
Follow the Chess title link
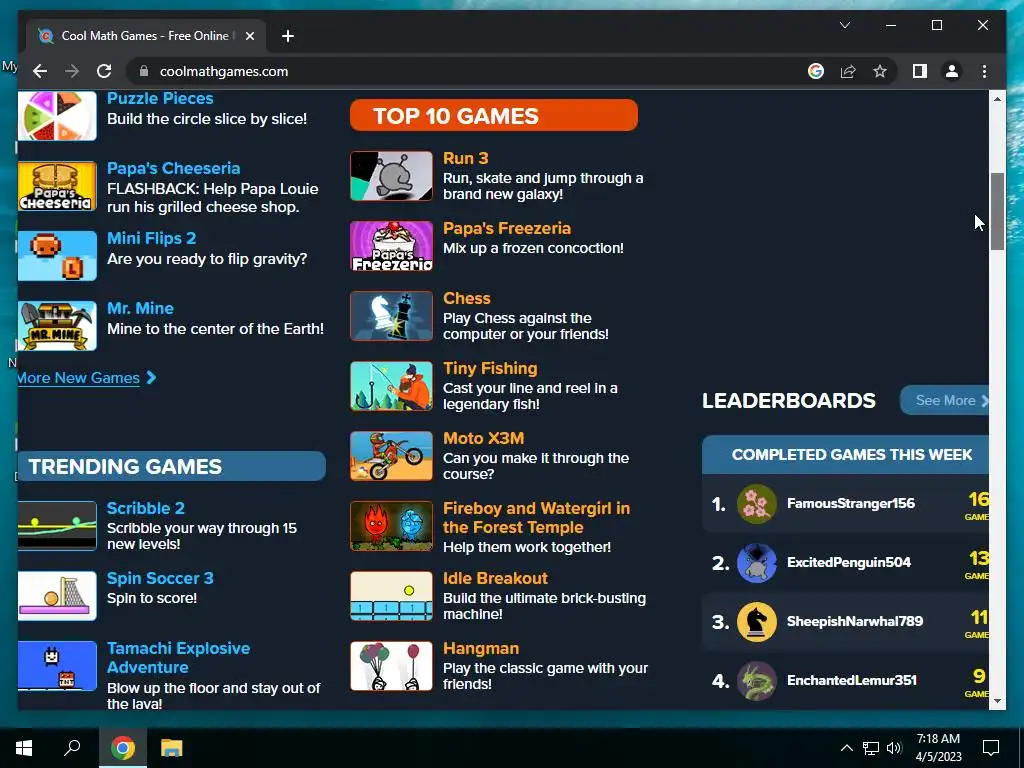click(467, 298)
